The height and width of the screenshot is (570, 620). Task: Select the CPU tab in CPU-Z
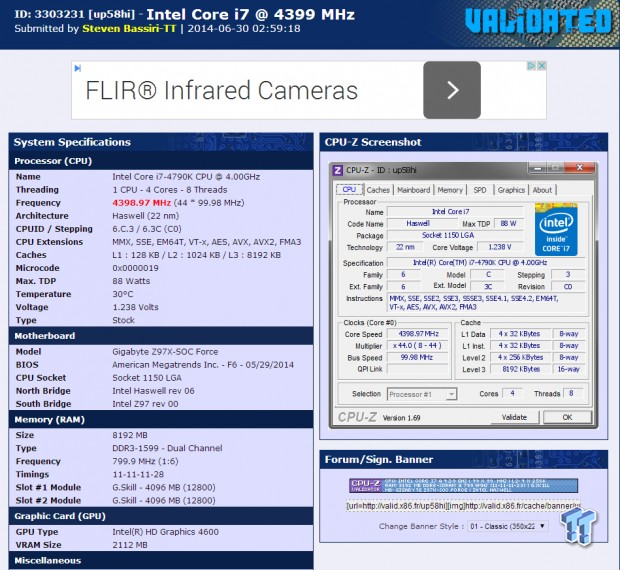(349, 189)
